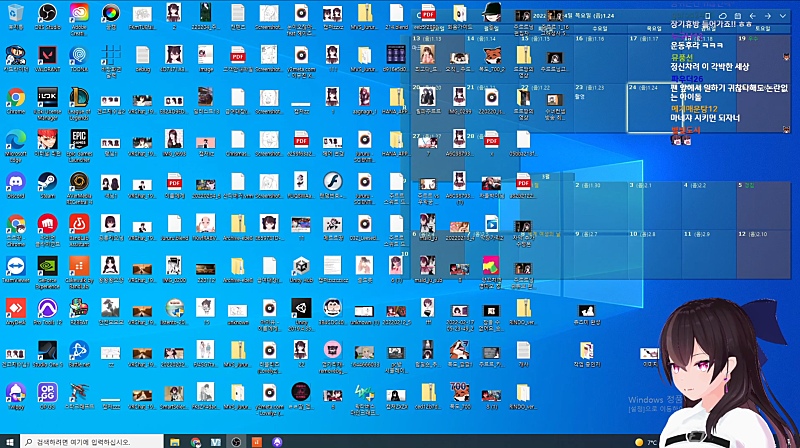Screen dimensions: 800x448
Task: Launch VALORANT from the desktop
Action: click(47, 58)
